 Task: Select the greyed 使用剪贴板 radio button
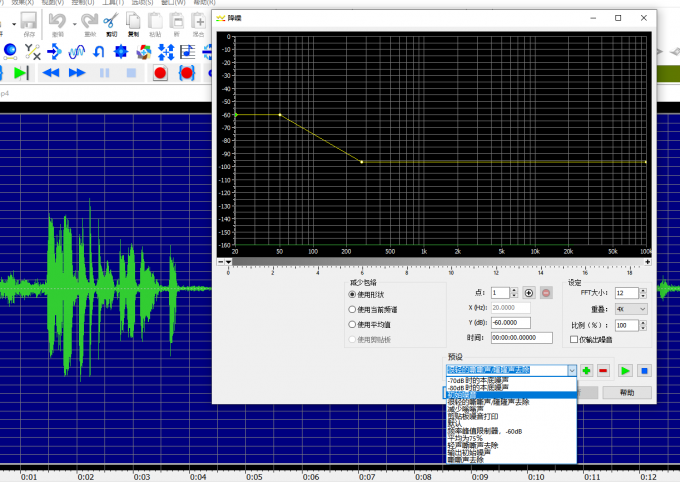click(x=352, y=339)
